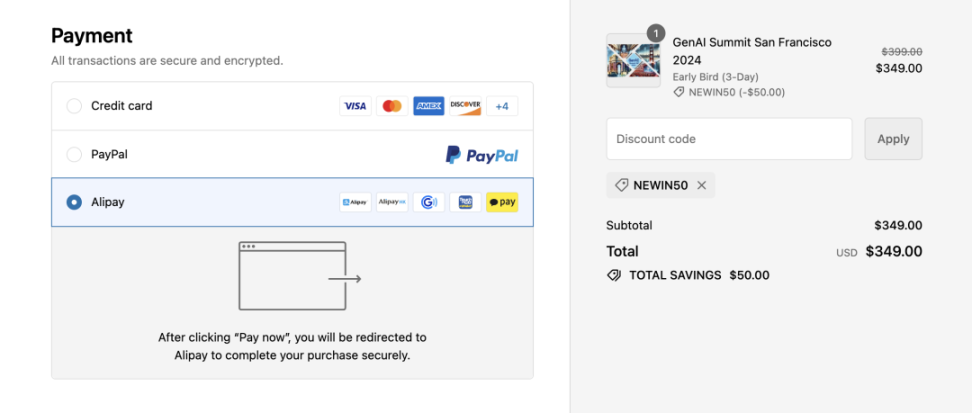The height and width of the screenshot is (413, 972).
Task: Remove the NEWIN50 discount code
Action: pyautogui.click(x=702, y=185)
